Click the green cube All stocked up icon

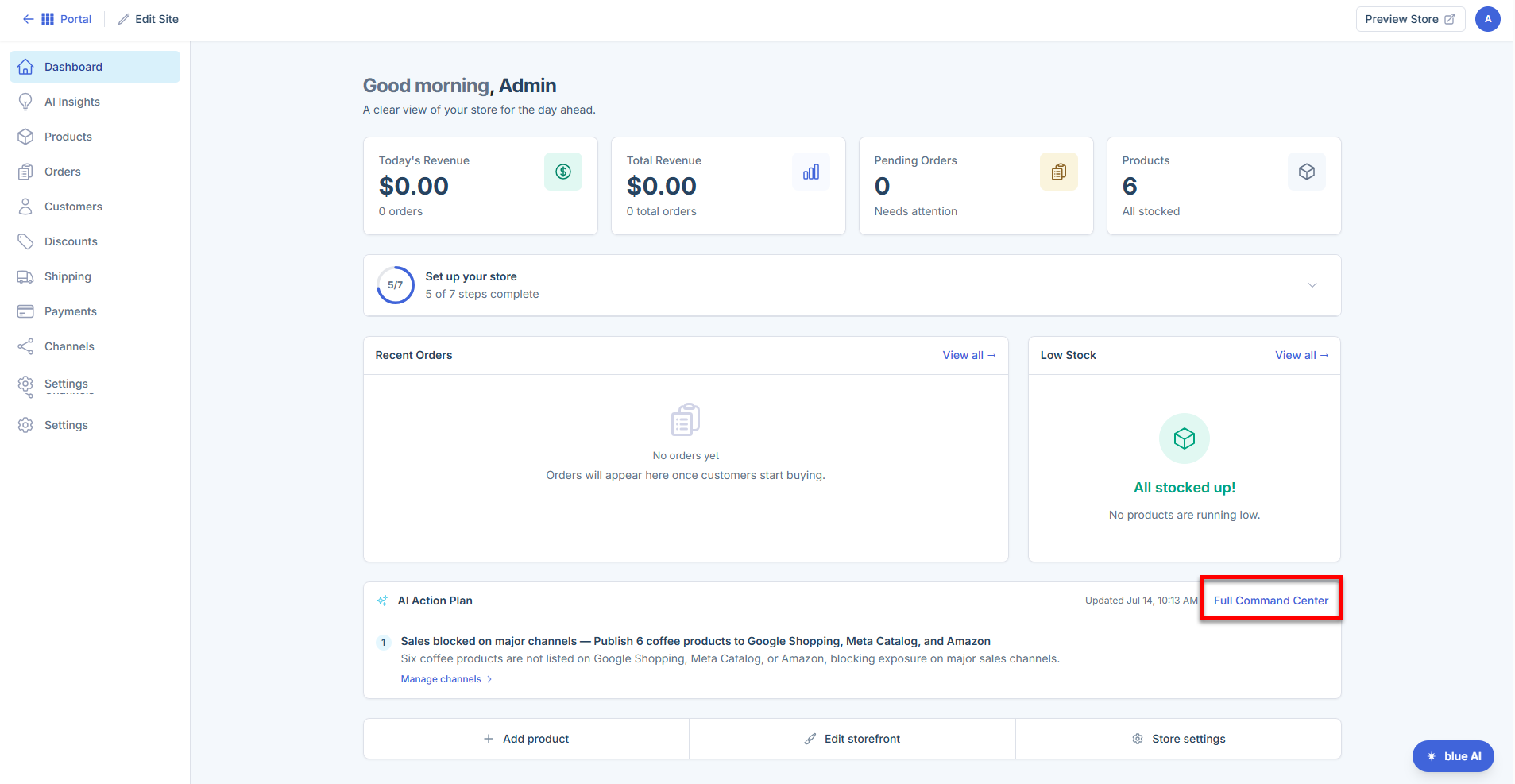(x=1185, y=438)
